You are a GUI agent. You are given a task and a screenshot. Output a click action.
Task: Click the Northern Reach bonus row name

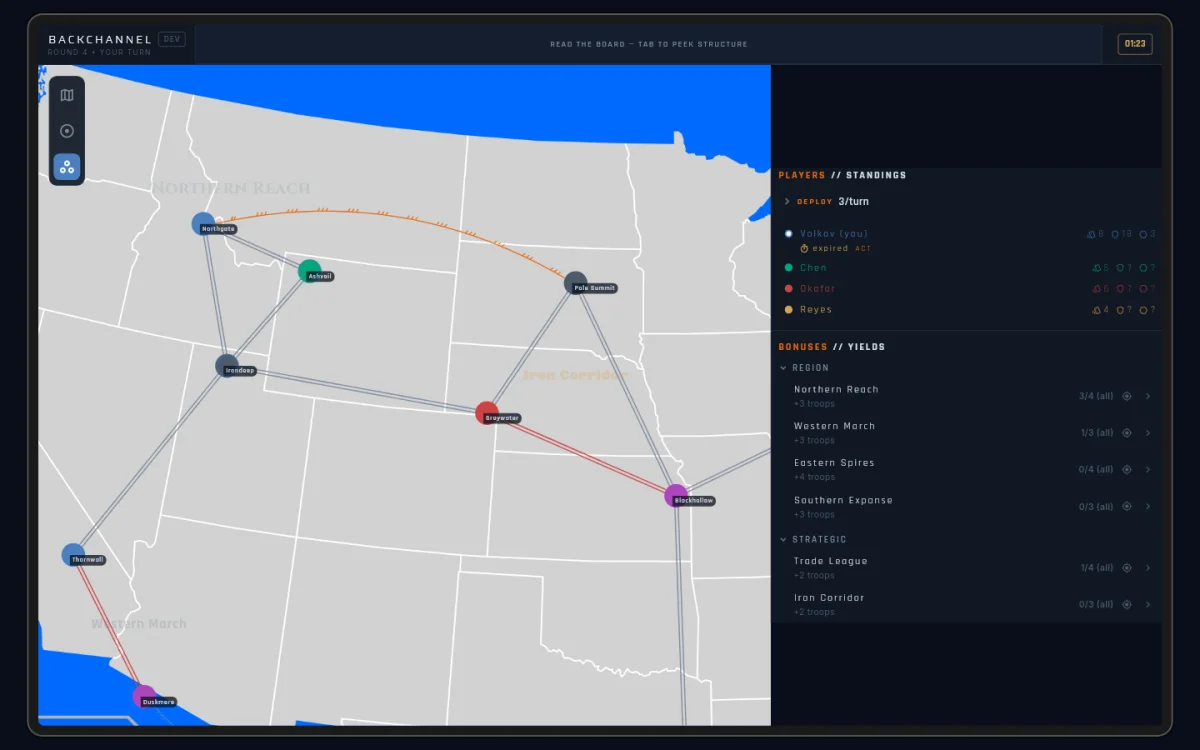836,390
